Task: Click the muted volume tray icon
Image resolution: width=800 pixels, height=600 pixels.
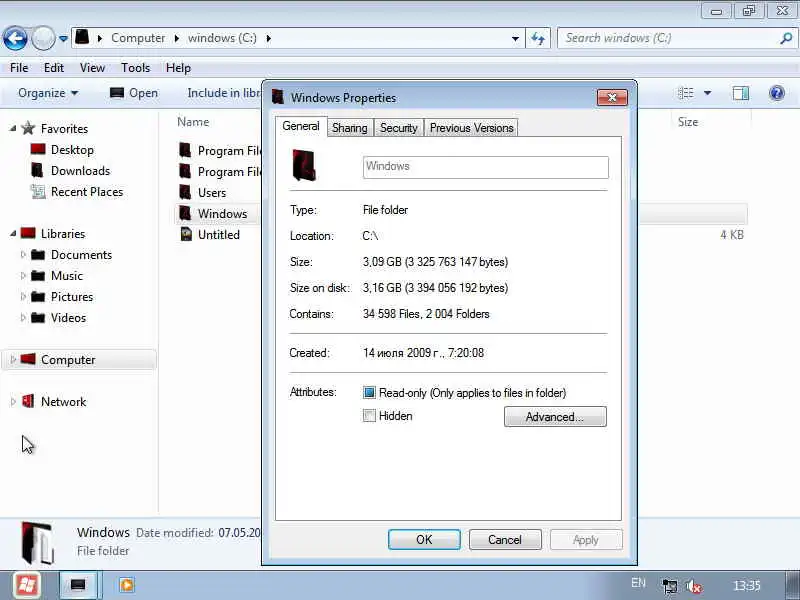Action: coord(694,586)
